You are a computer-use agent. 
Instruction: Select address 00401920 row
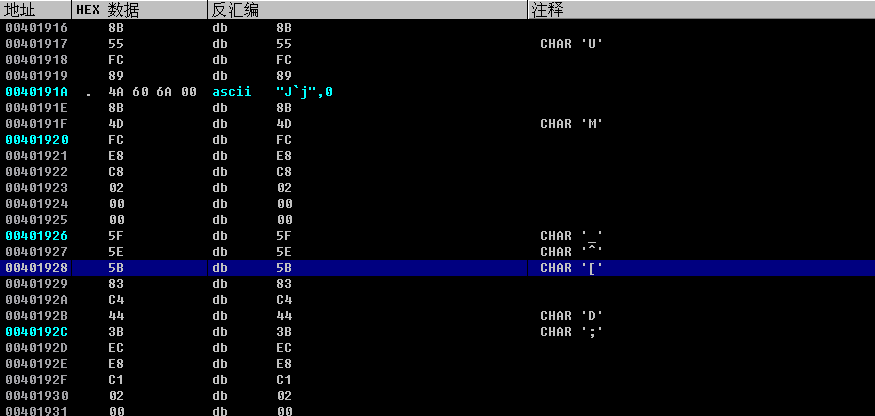[438, 140]
